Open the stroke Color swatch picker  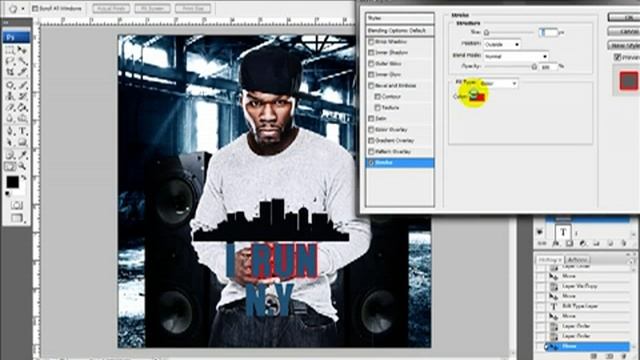477,96
